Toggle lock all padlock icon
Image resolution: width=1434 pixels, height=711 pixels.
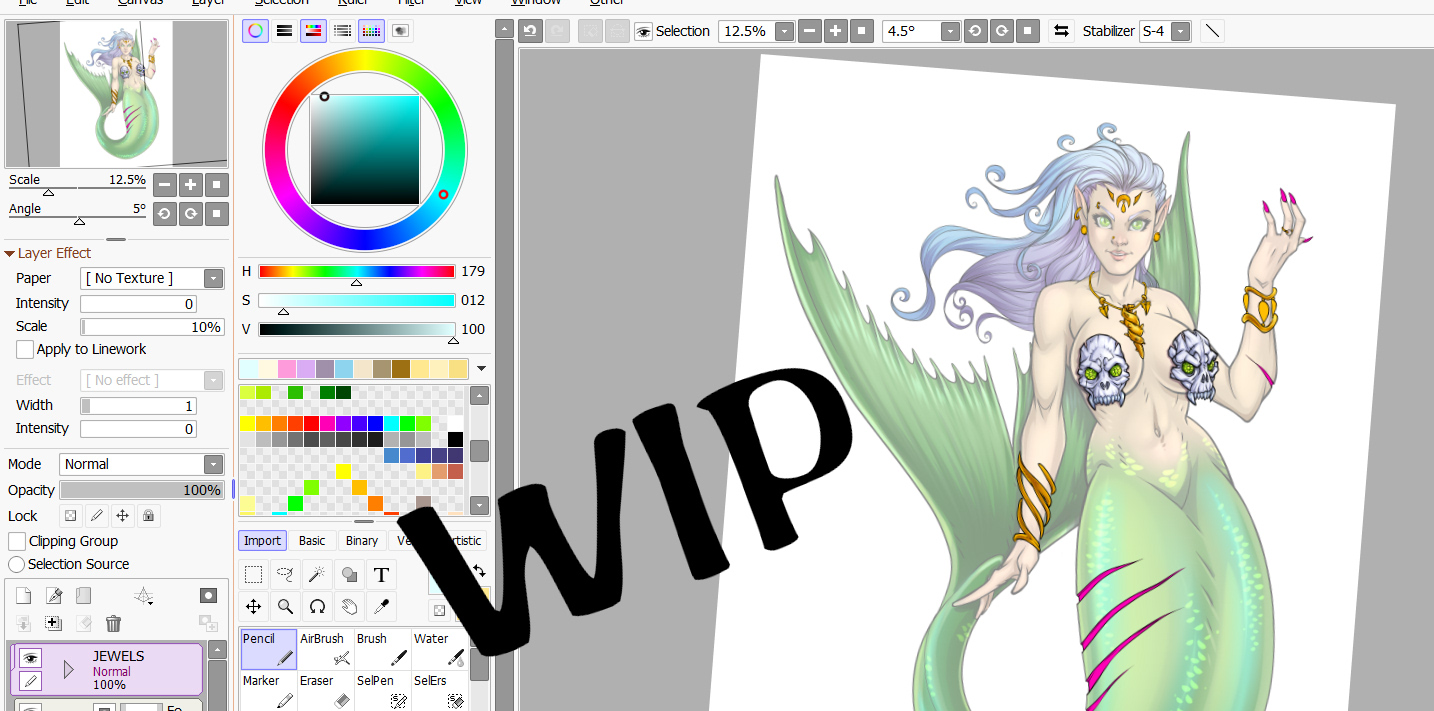[x=148, y=516]
